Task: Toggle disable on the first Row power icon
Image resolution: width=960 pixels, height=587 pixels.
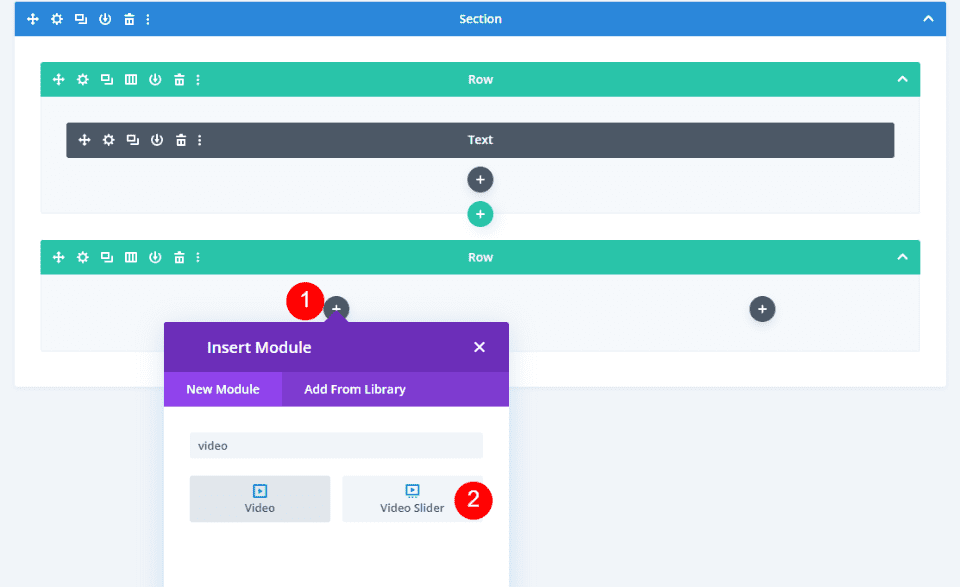Action: (x=155, y=79)
